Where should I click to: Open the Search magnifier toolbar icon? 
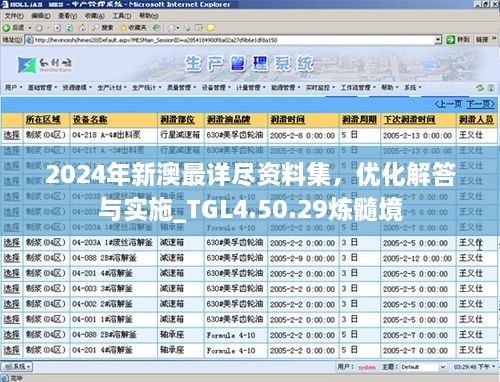tap(96, 28)
